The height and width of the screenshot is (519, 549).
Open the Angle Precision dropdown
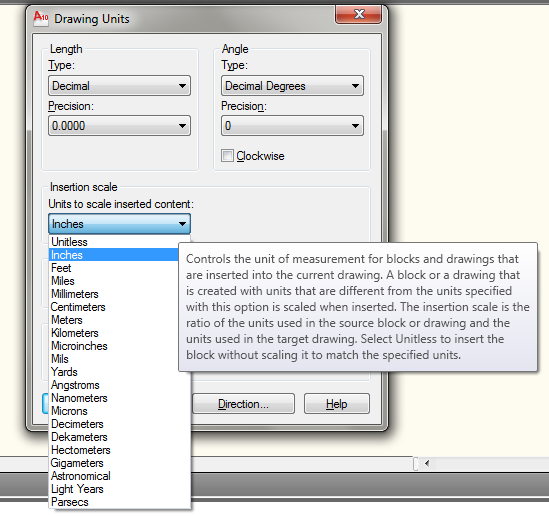tap(292, 125)
